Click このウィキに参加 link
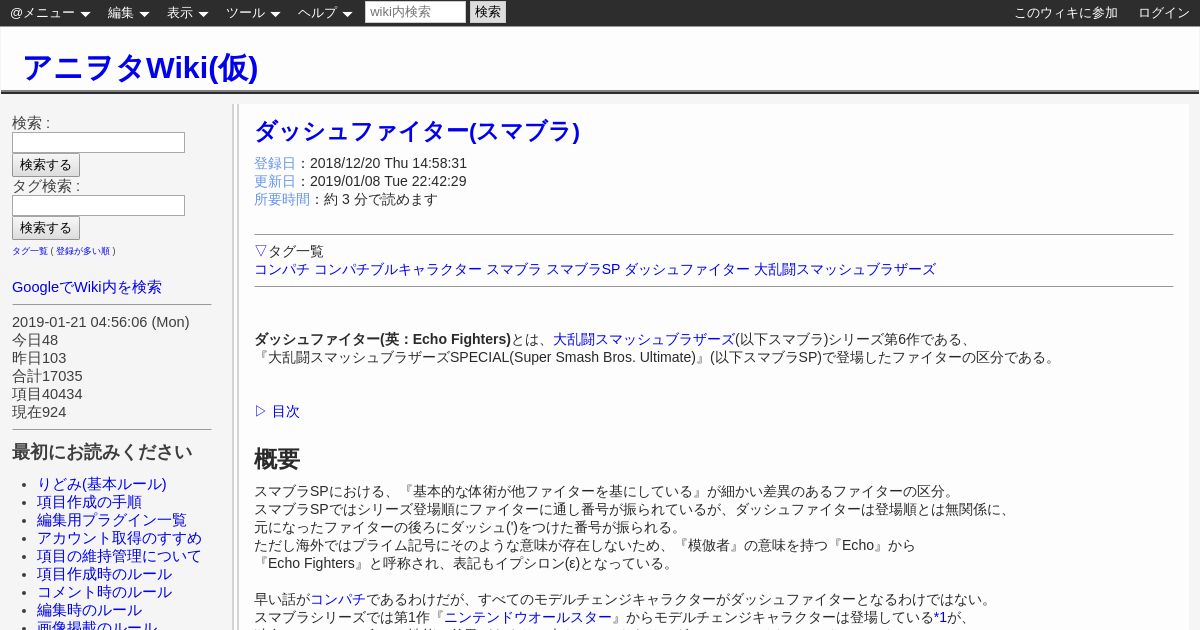This screenshot has height=630, width=1200. pyautogui.click(x=1066, y=13)
